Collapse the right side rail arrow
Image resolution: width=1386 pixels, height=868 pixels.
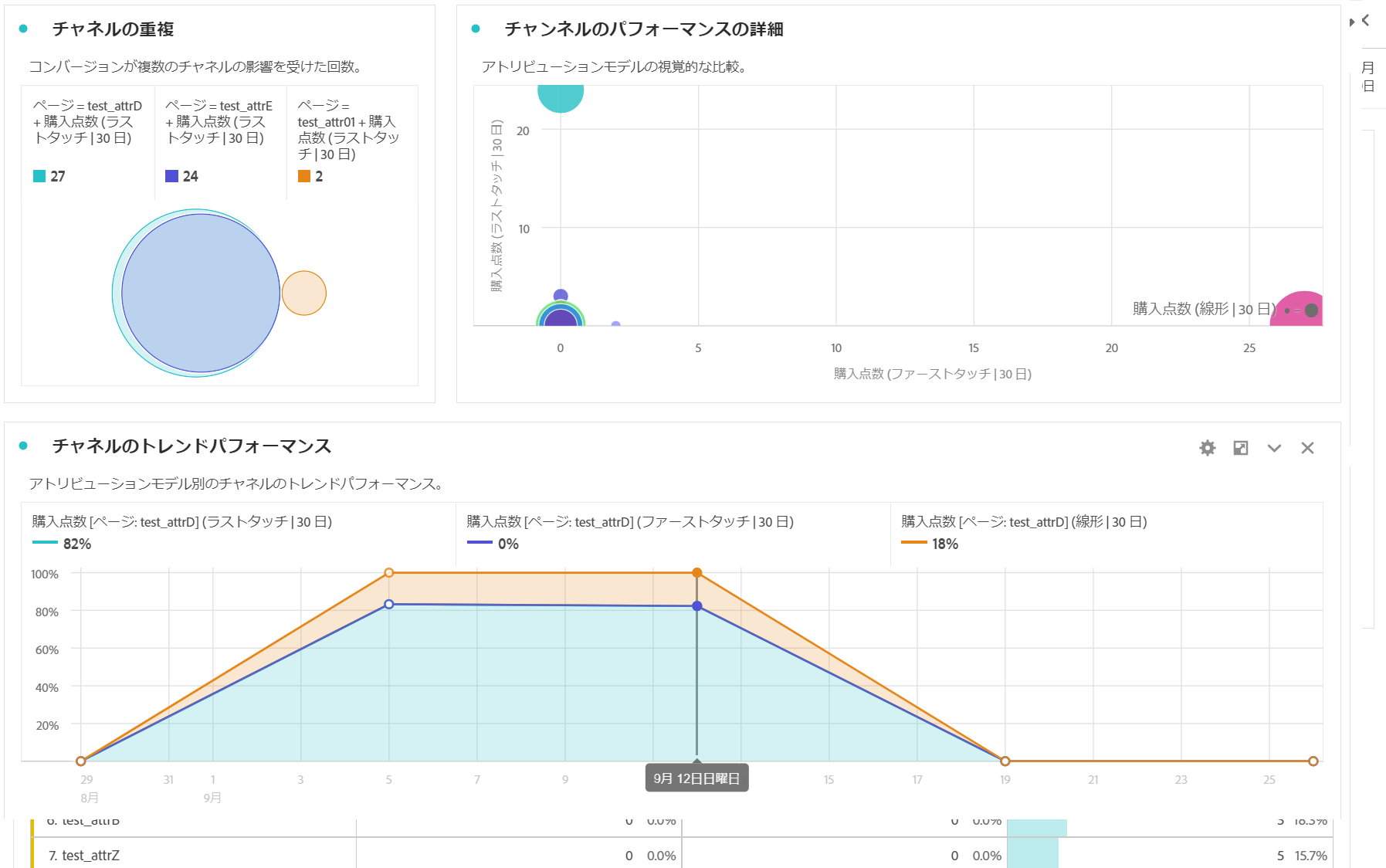[x=1366, y=21]
